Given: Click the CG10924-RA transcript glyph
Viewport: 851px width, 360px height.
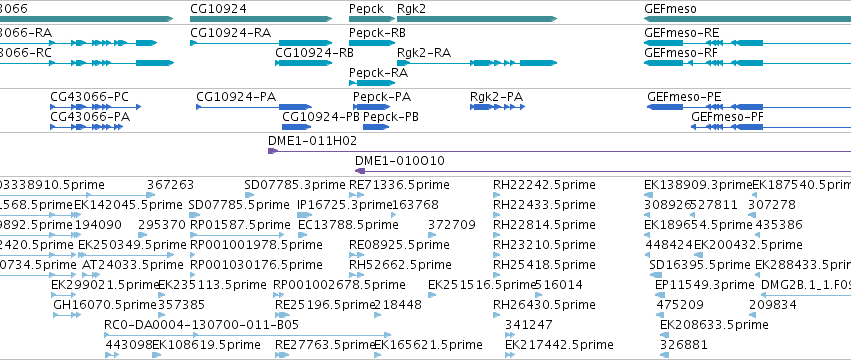Looking at the screenshot, I should (261, 43).
